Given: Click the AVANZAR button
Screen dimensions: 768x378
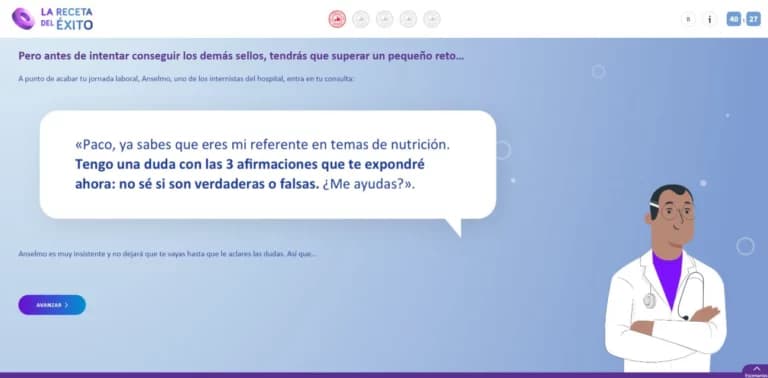Looking at the screenshot, I should pyautogui.click(x=52, y=305).
